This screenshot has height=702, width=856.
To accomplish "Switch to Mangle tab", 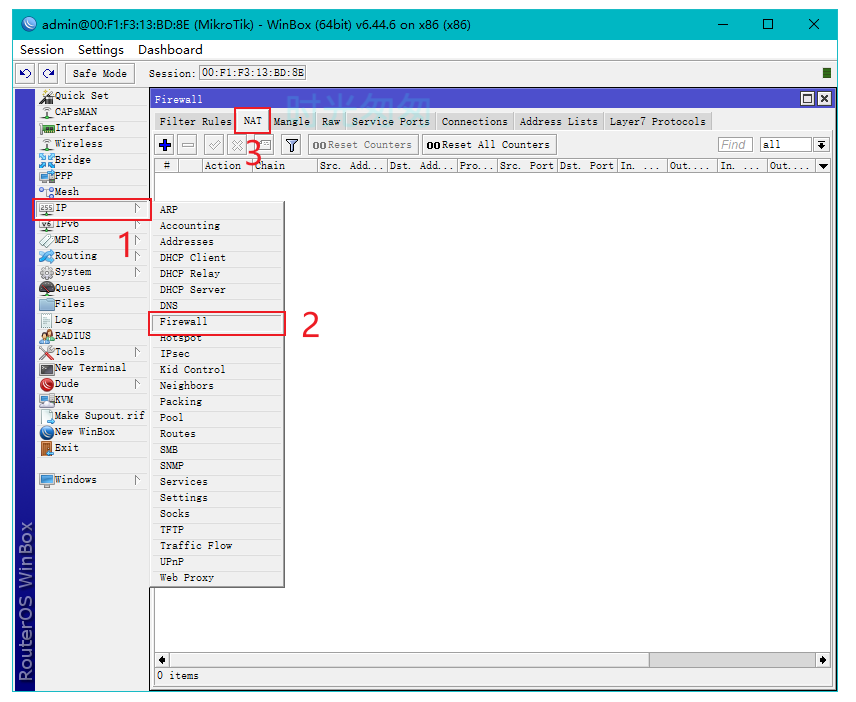I will [x=292, y=121].
